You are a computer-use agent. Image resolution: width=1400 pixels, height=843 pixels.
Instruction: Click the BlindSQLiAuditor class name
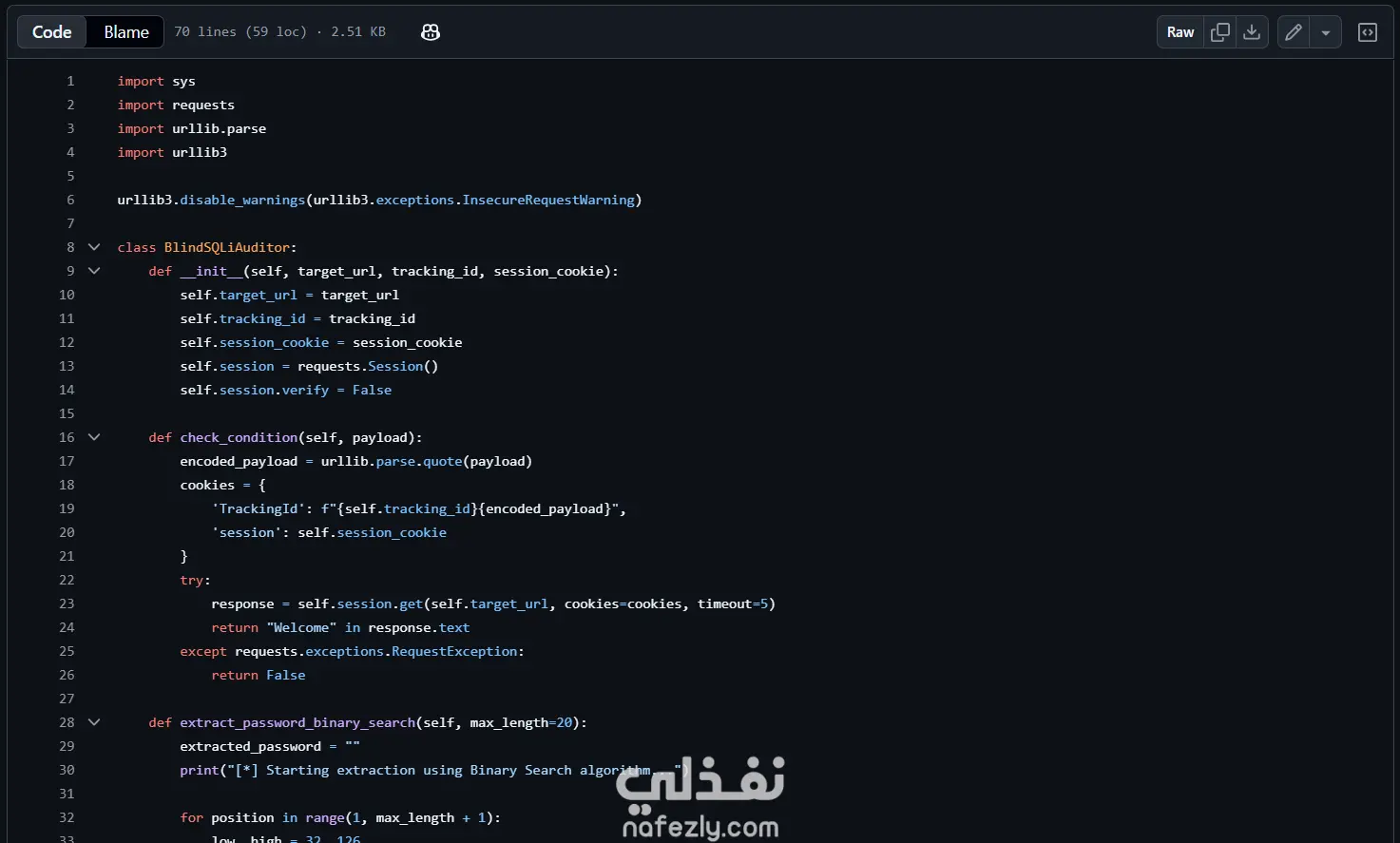coord(226,247)
